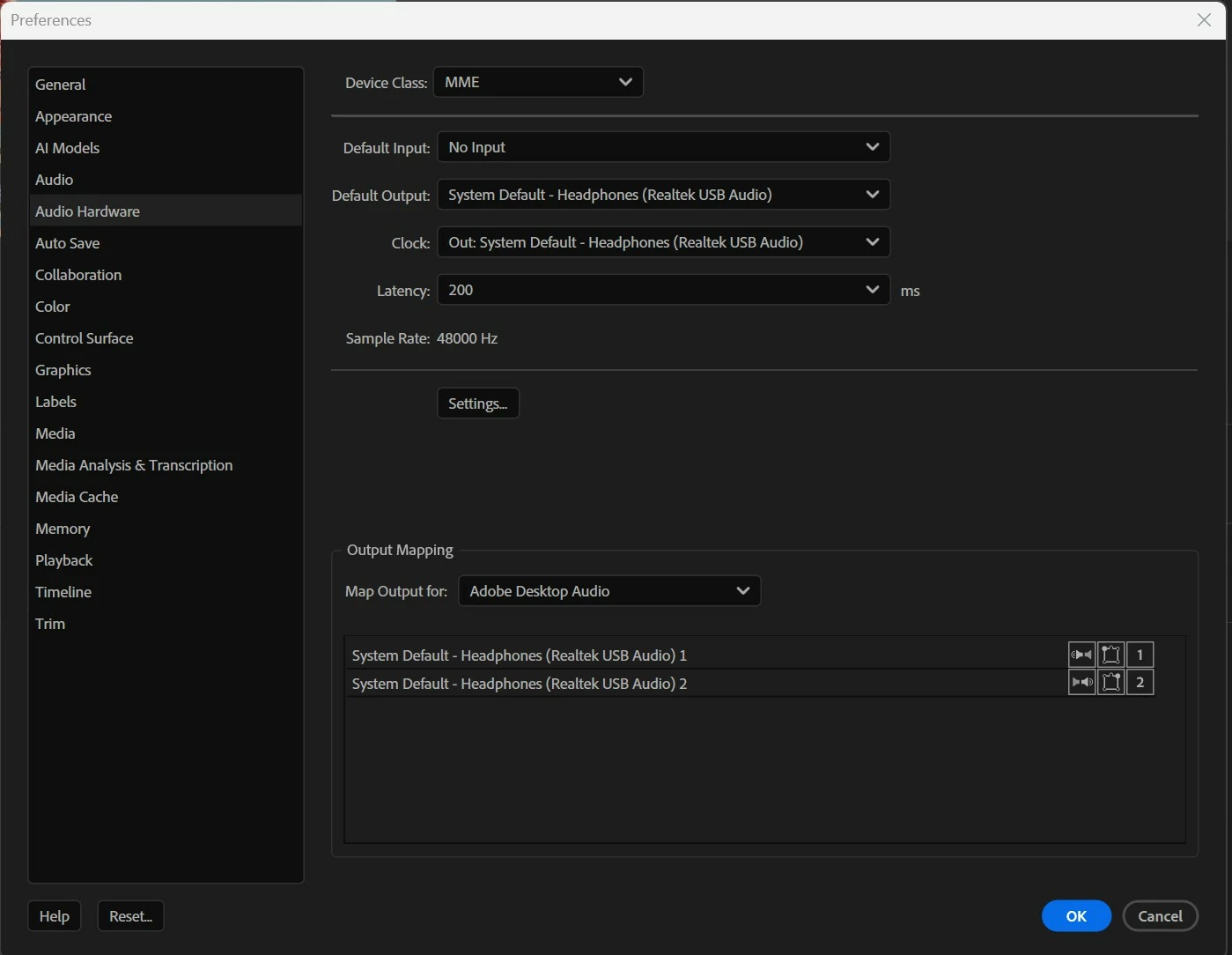This screenshot has width=1232, height=955.
Task: Click the front-right room layout icon on row 2
Action: point(1111,682)
